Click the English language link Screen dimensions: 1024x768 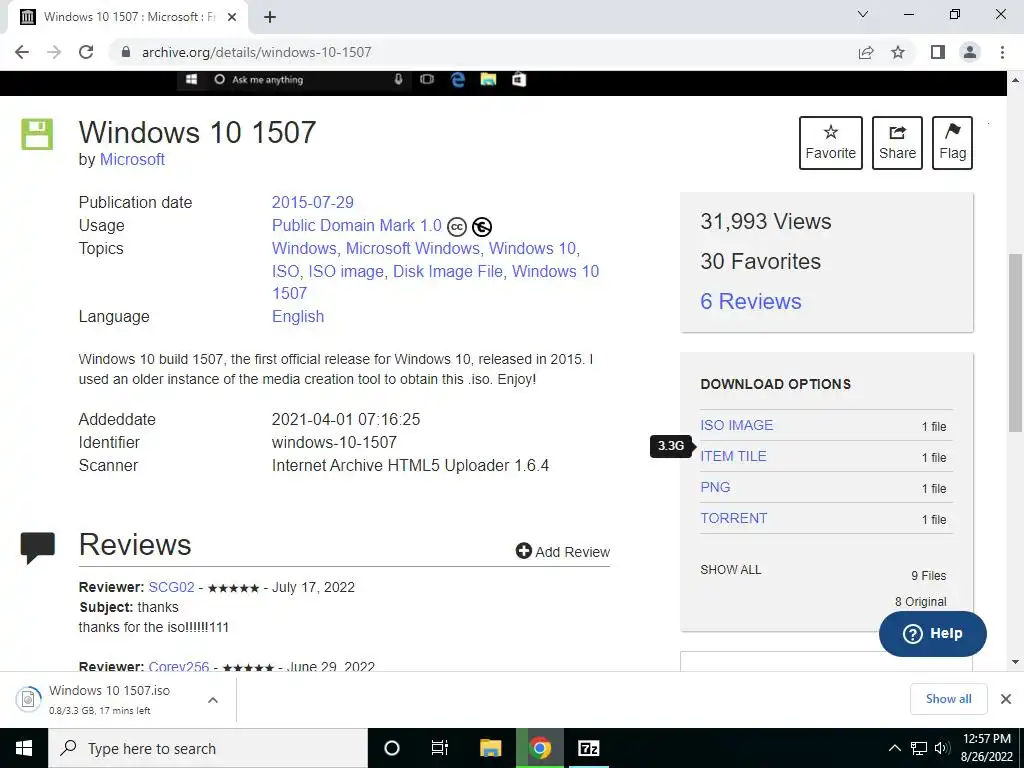pos(298,317)
